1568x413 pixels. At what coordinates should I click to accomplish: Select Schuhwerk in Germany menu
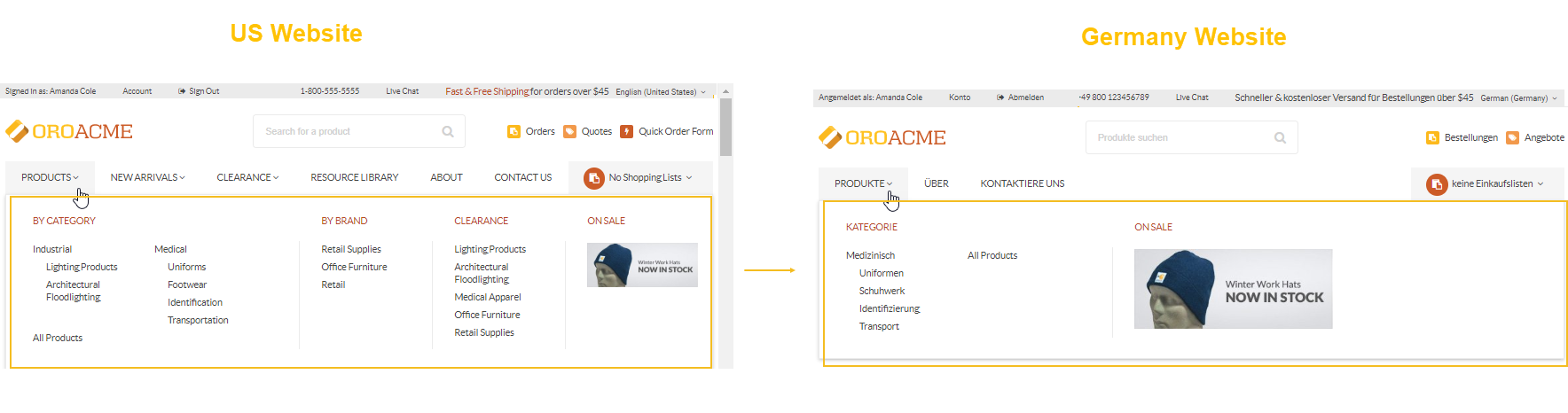(882, 291)
